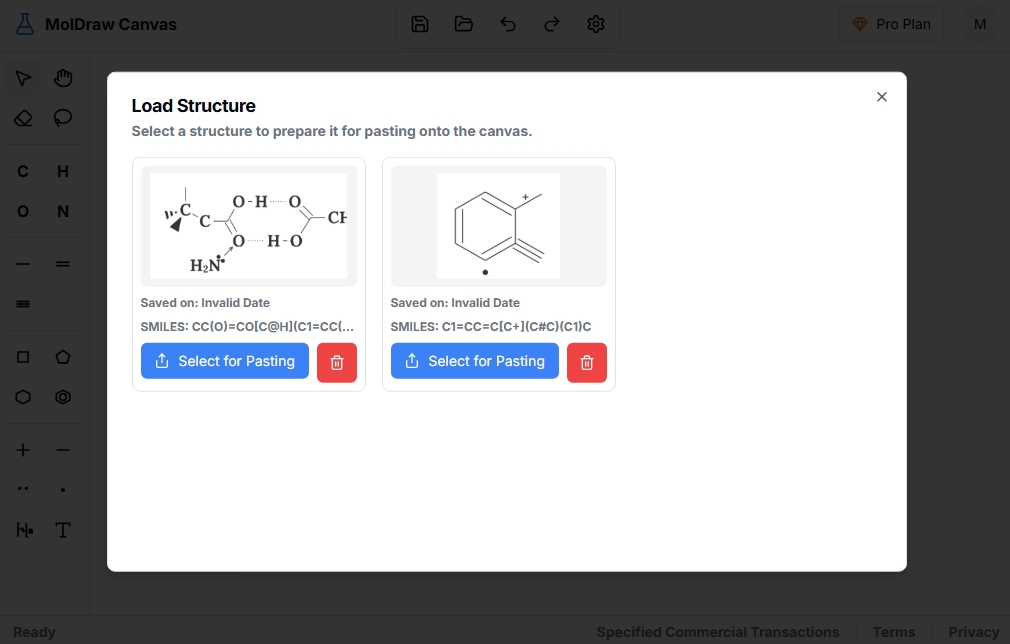Choose the text tool
Image resolution: width=1010 pixels, height=644 pixels.
pyautogui.click(x=63, y=530)
